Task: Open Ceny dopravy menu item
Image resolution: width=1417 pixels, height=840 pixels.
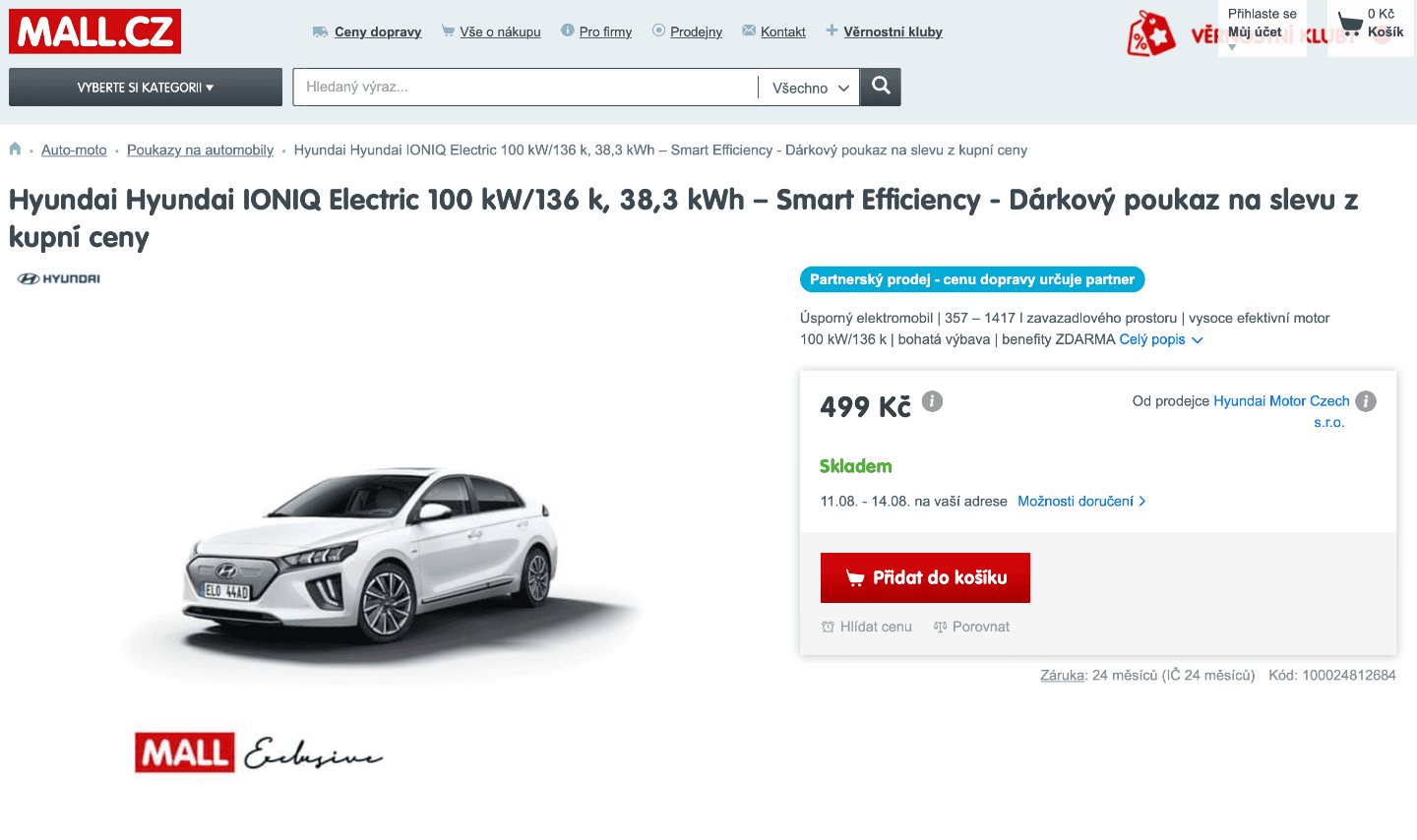Action: (x=377, y=31)
